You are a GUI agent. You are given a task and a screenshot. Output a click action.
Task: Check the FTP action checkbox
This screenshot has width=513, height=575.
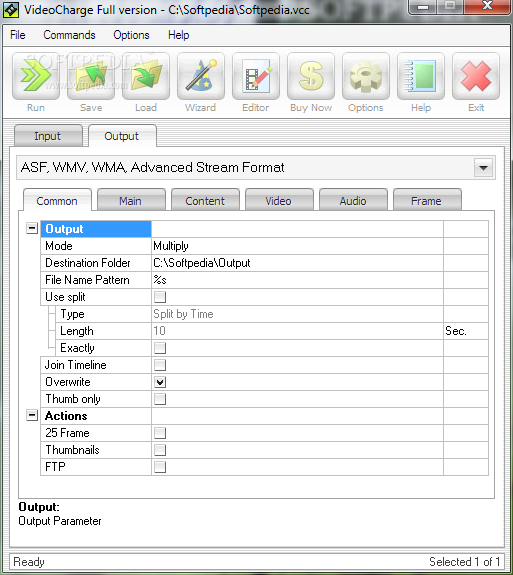(x=160, y=467)
